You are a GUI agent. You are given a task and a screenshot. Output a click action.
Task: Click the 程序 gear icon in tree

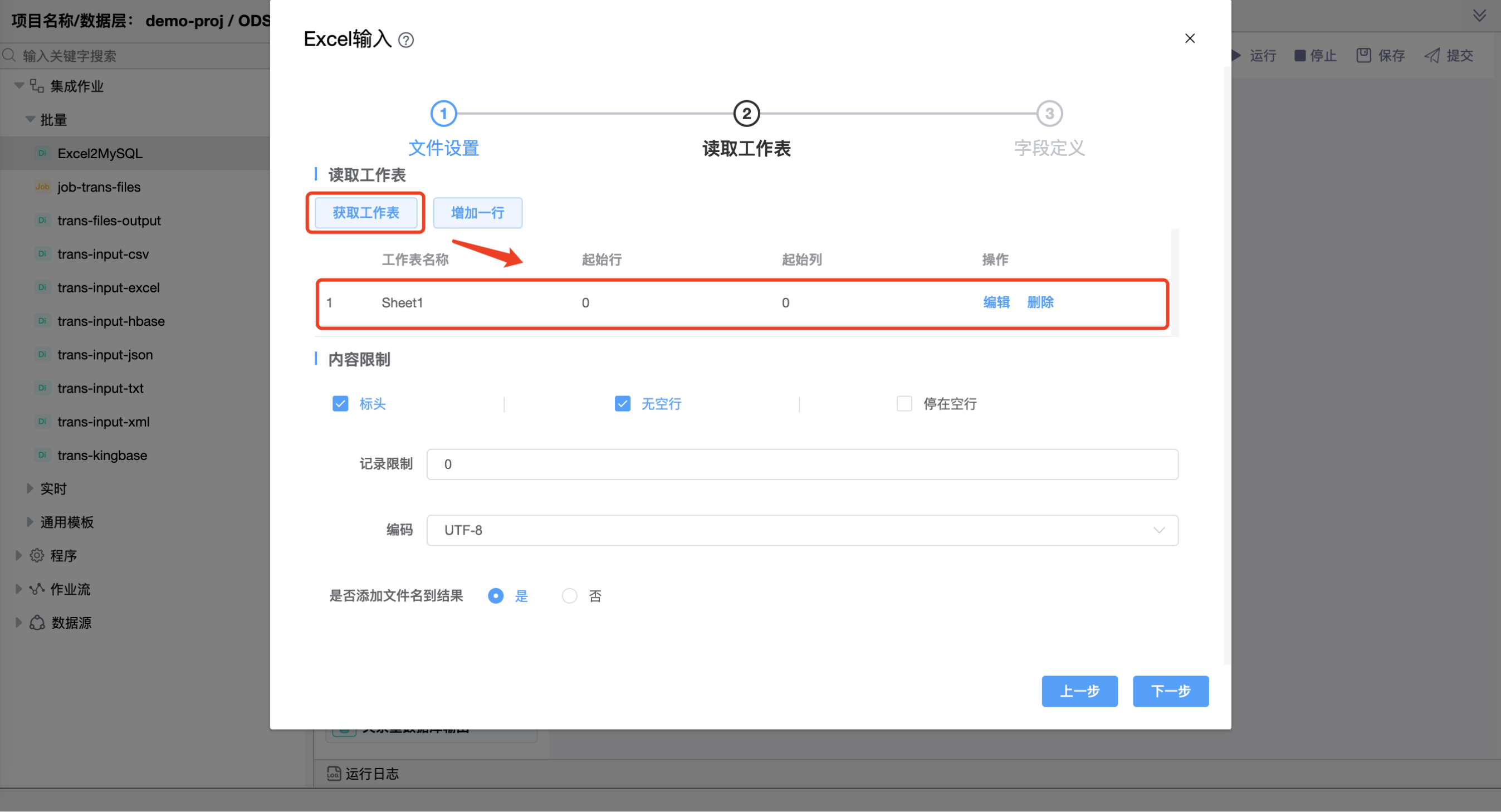(x=37, y=555)
